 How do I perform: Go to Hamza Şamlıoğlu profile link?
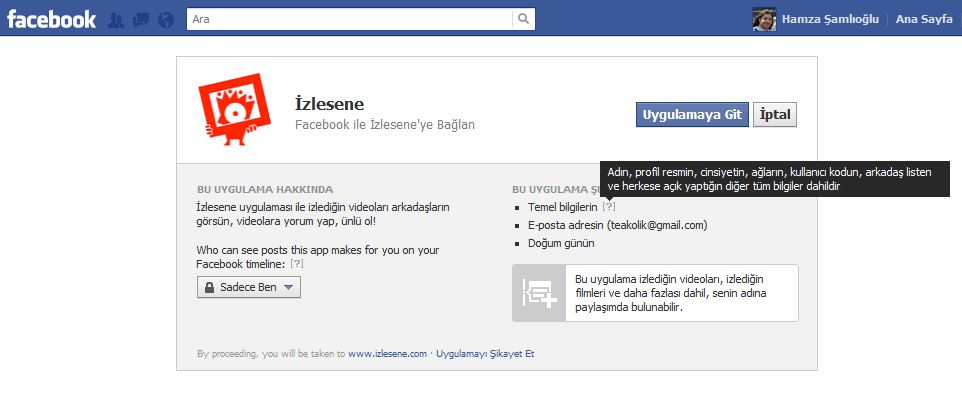coord(830,19)
